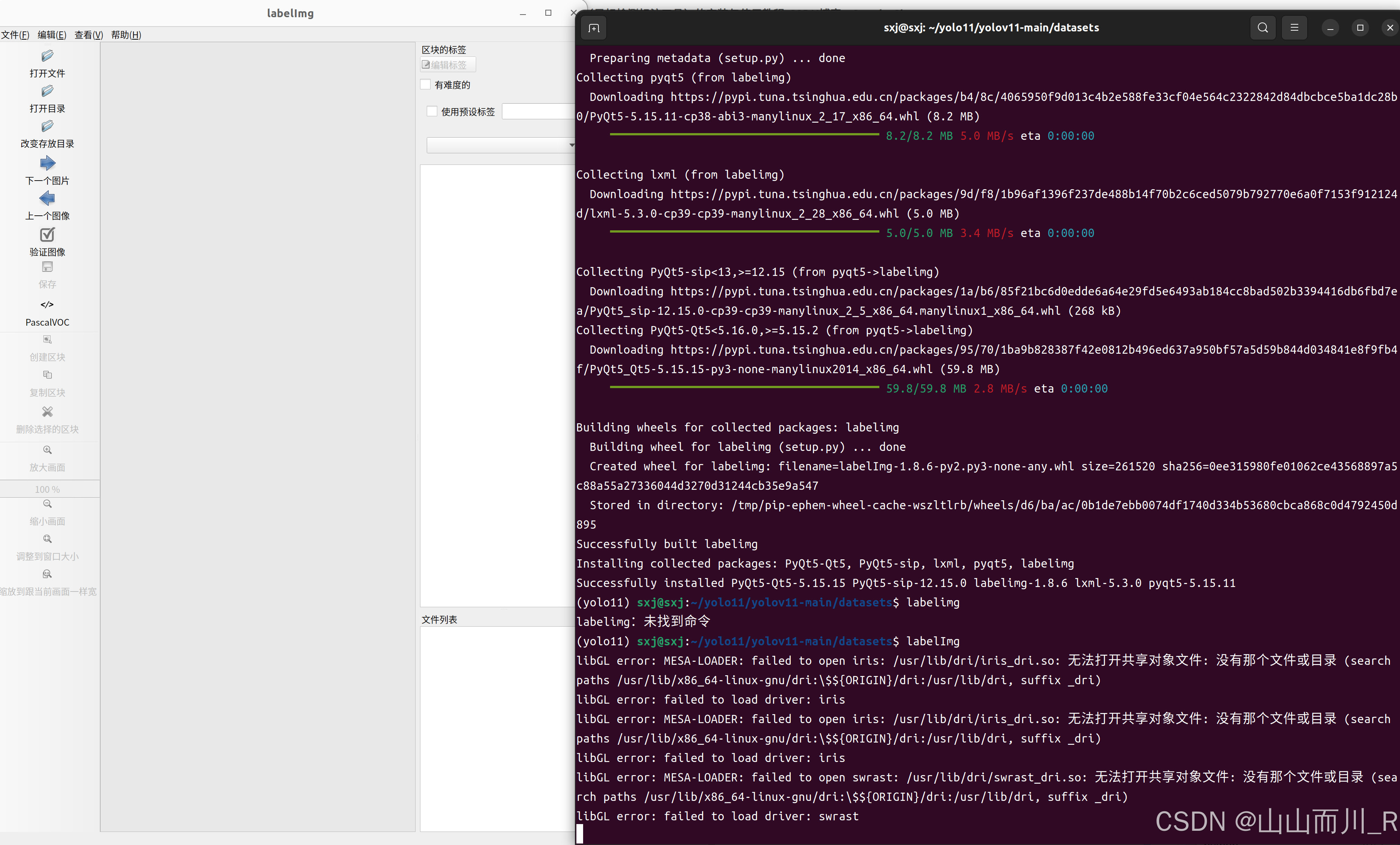Open the File (文件) menu
The width and height of the screenshot is (1400, 845).
[15, 35]
